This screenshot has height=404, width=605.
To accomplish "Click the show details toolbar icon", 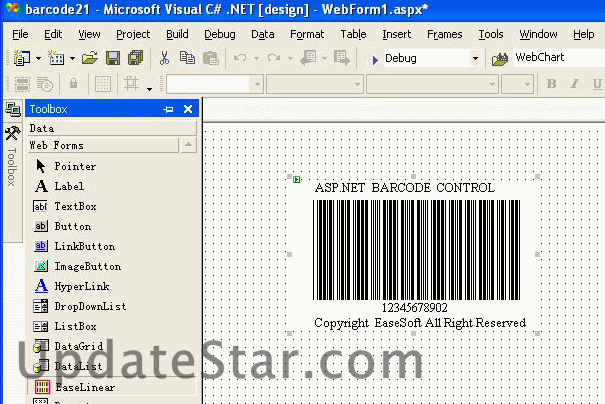I will [x=45, y=84].
